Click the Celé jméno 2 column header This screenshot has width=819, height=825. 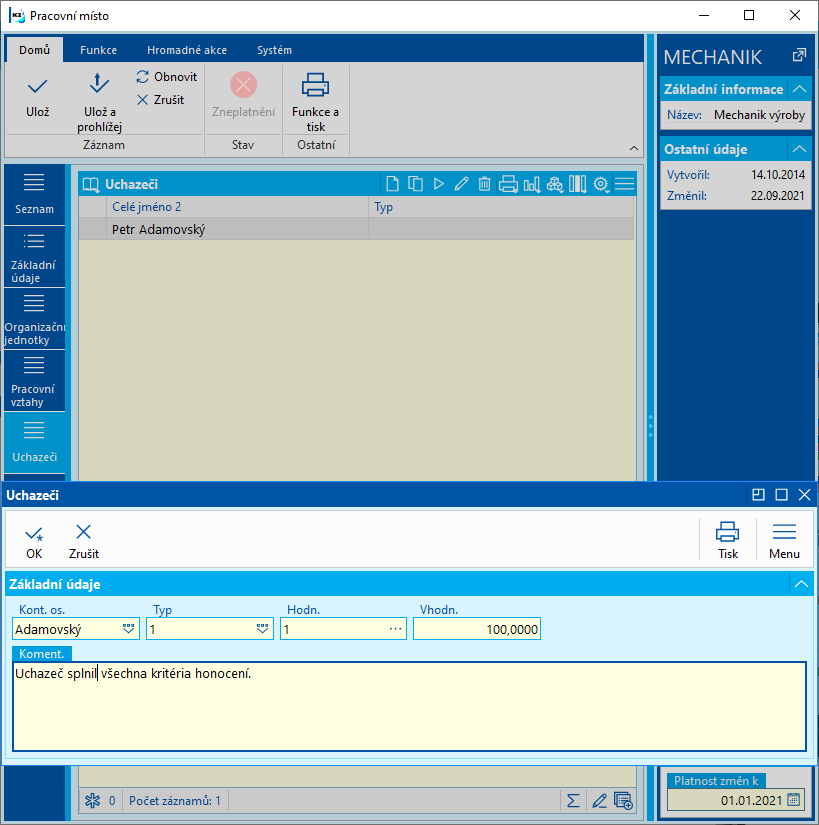tap(237, 207)
